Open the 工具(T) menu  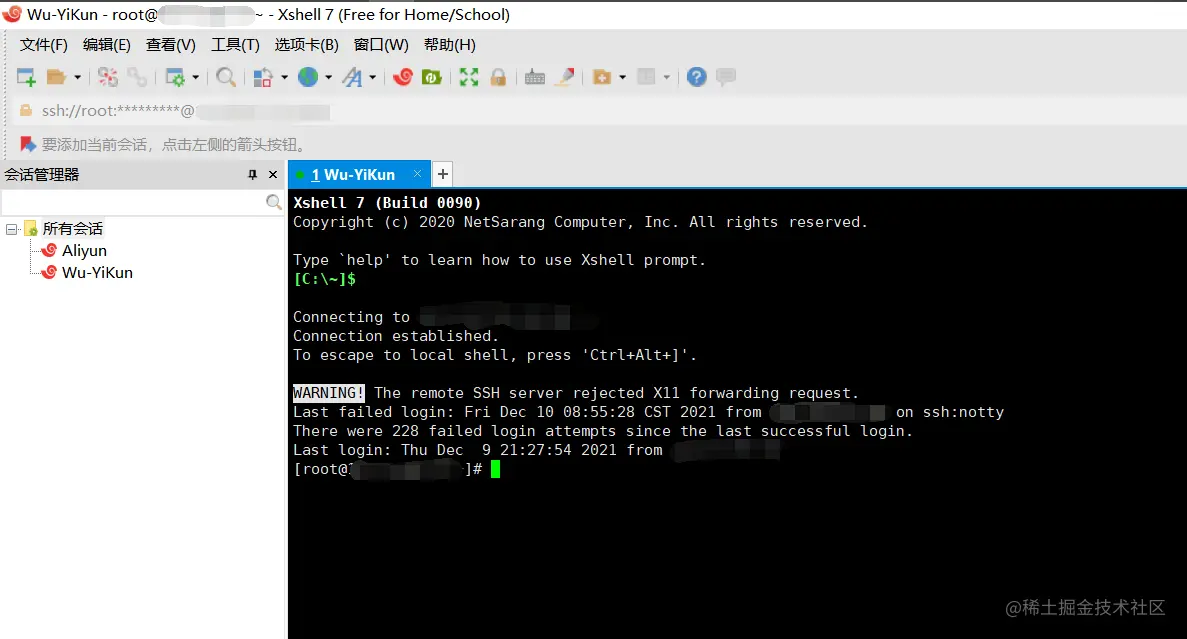tap(235, 45)
